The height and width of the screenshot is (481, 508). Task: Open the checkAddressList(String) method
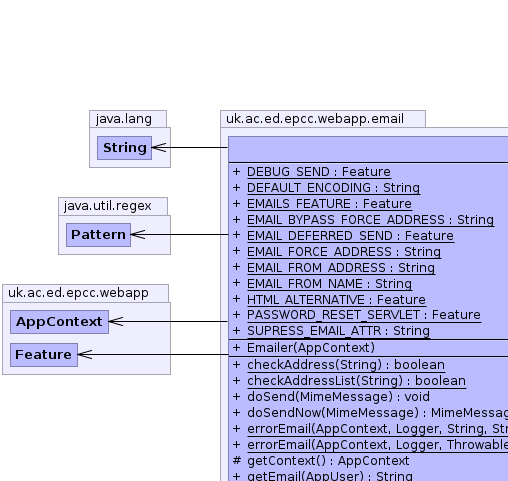click(356, 381)
